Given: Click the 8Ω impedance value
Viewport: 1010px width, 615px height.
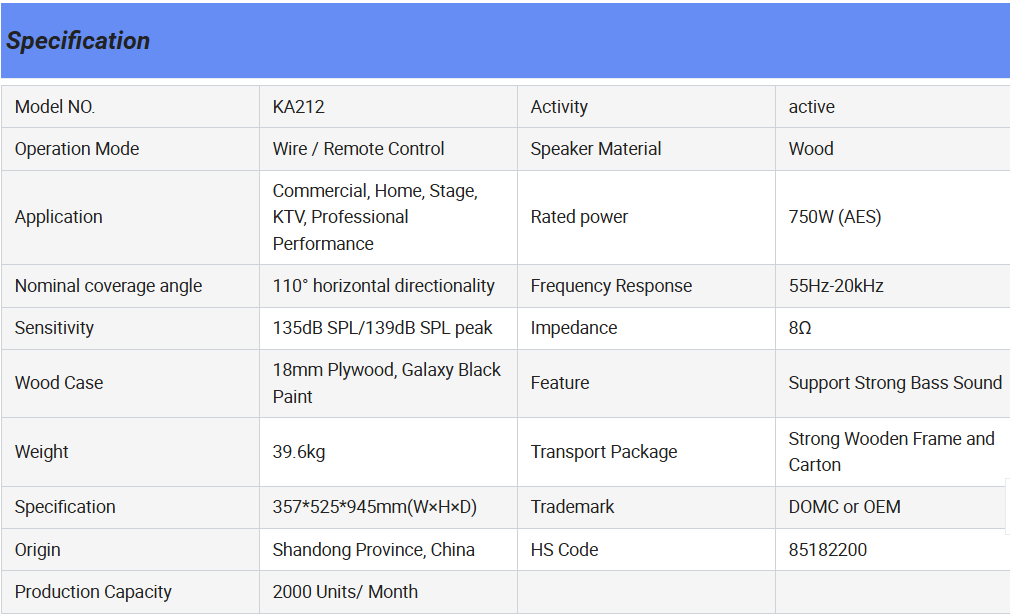Looking at the screenshot, I should coord(799,328).
